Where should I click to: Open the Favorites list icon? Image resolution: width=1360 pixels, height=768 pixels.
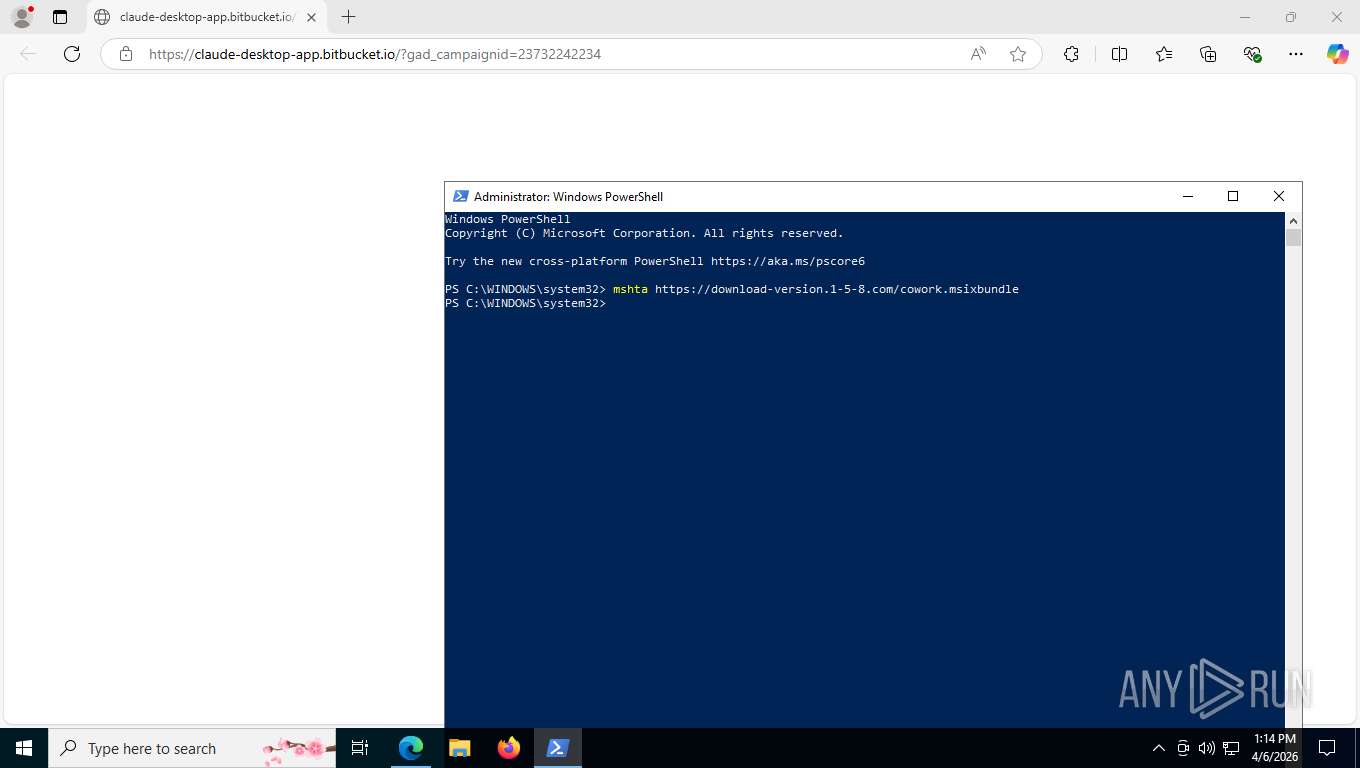click(x=1164, y=54)
